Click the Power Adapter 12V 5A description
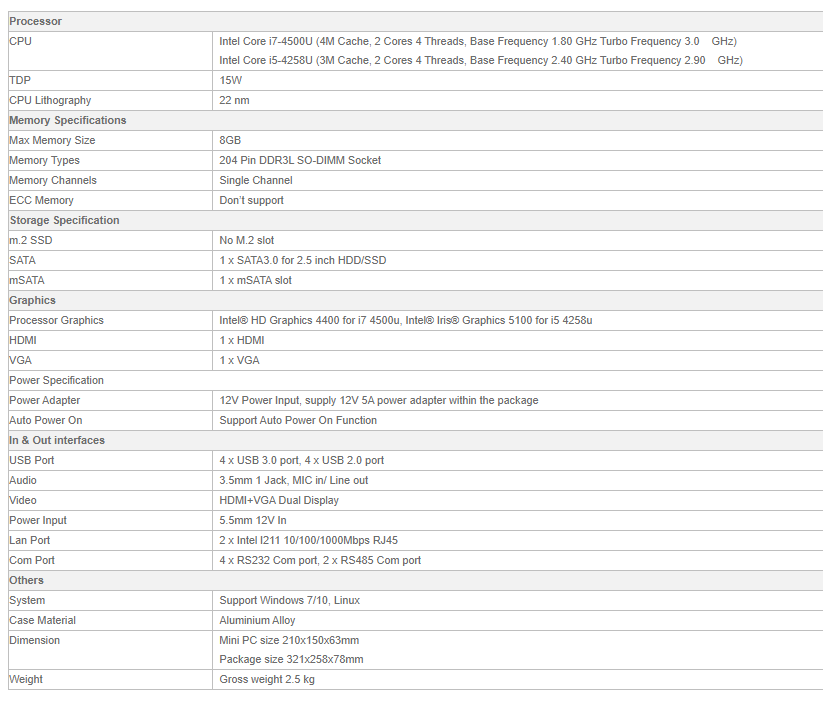 coord(378,400)
